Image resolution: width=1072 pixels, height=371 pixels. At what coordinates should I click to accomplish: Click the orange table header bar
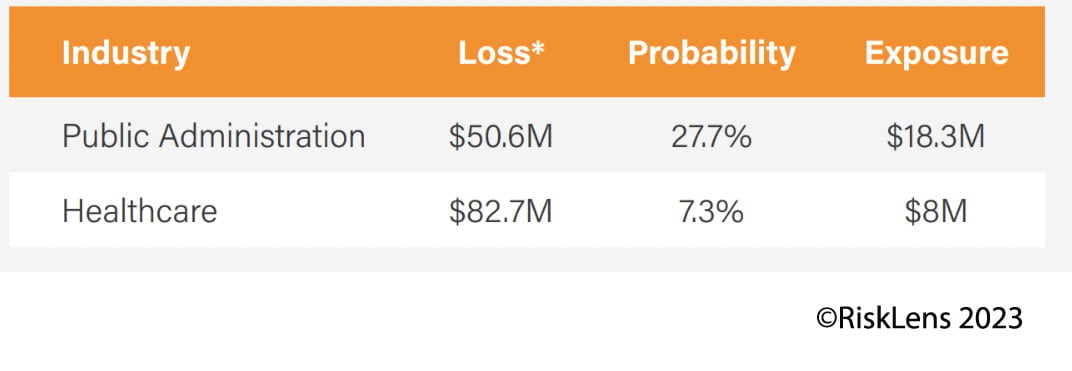[526, 52]
